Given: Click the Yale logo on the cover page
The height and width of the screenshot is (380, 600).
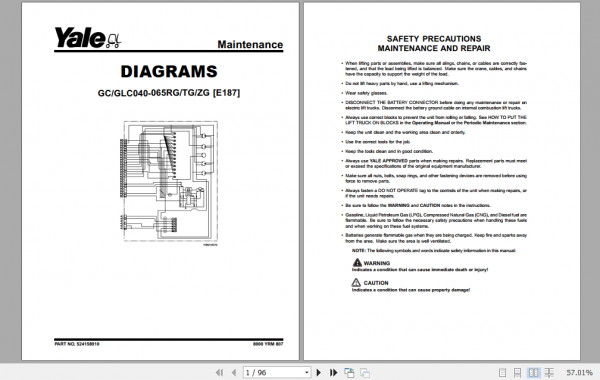Looking at the screenshot, I should click(x=88, y=38).
